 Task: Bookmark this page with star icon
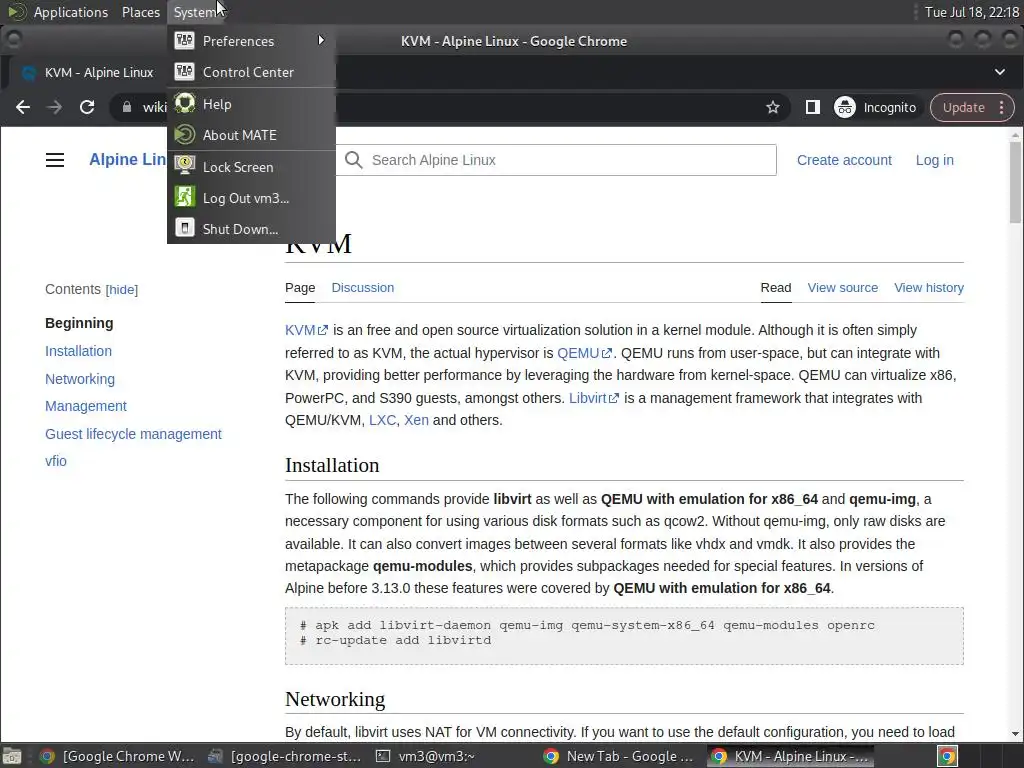point(773,107)
